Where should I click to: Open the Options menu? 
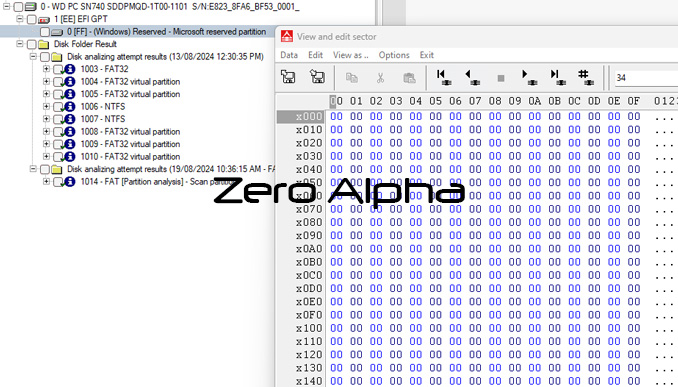394,55
